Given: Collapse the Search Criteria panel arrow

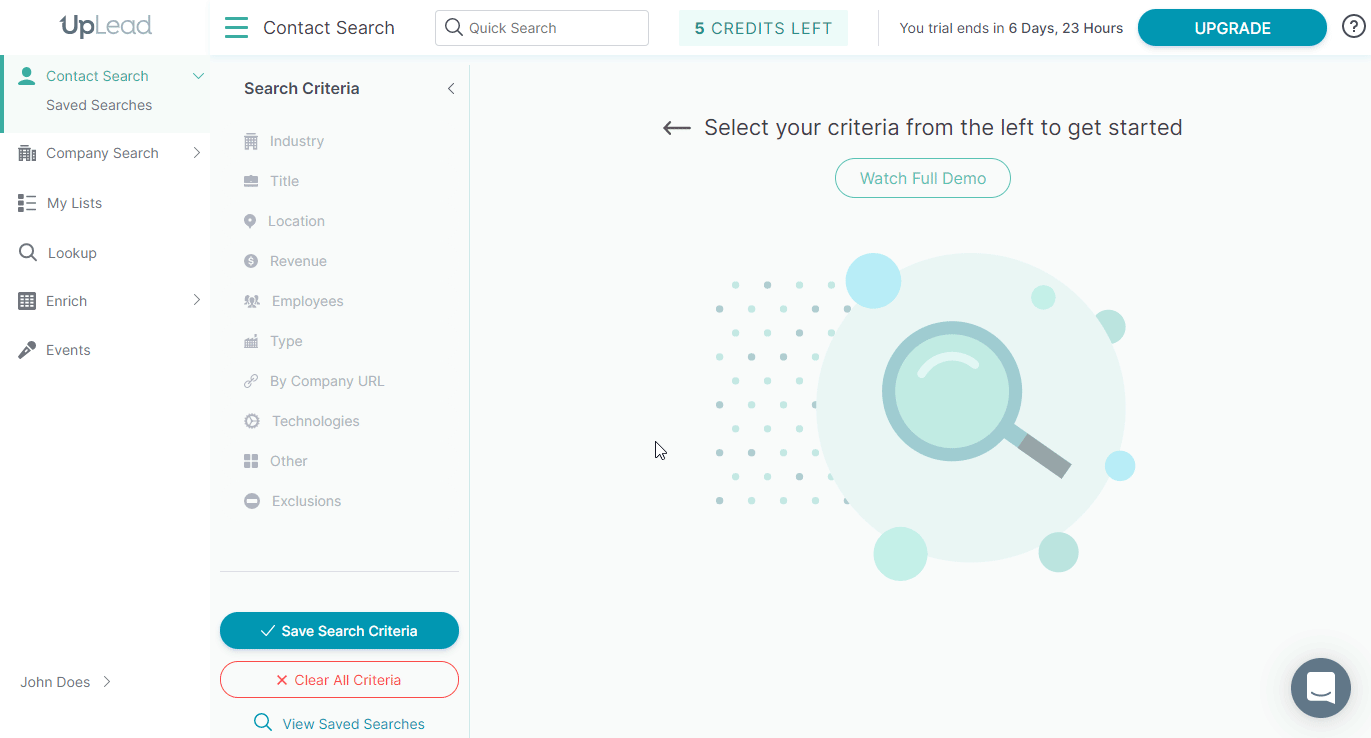Looking at the screenshot, I should point(451,89).
